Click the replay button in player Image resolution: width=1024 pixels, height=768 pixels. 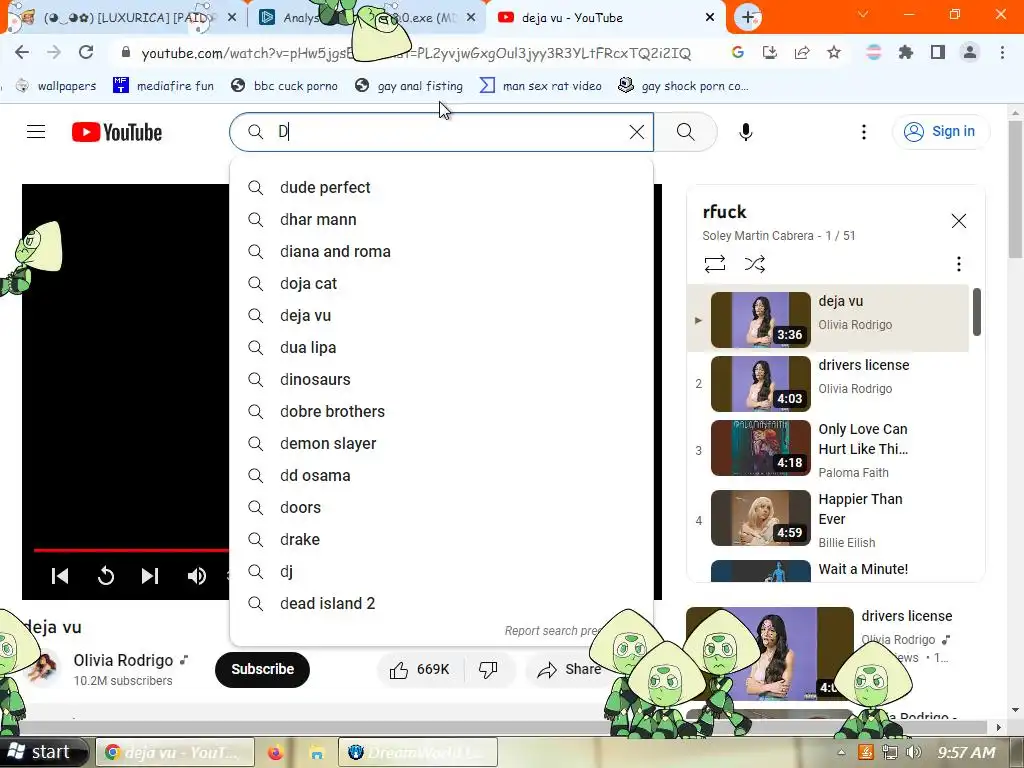105,575
